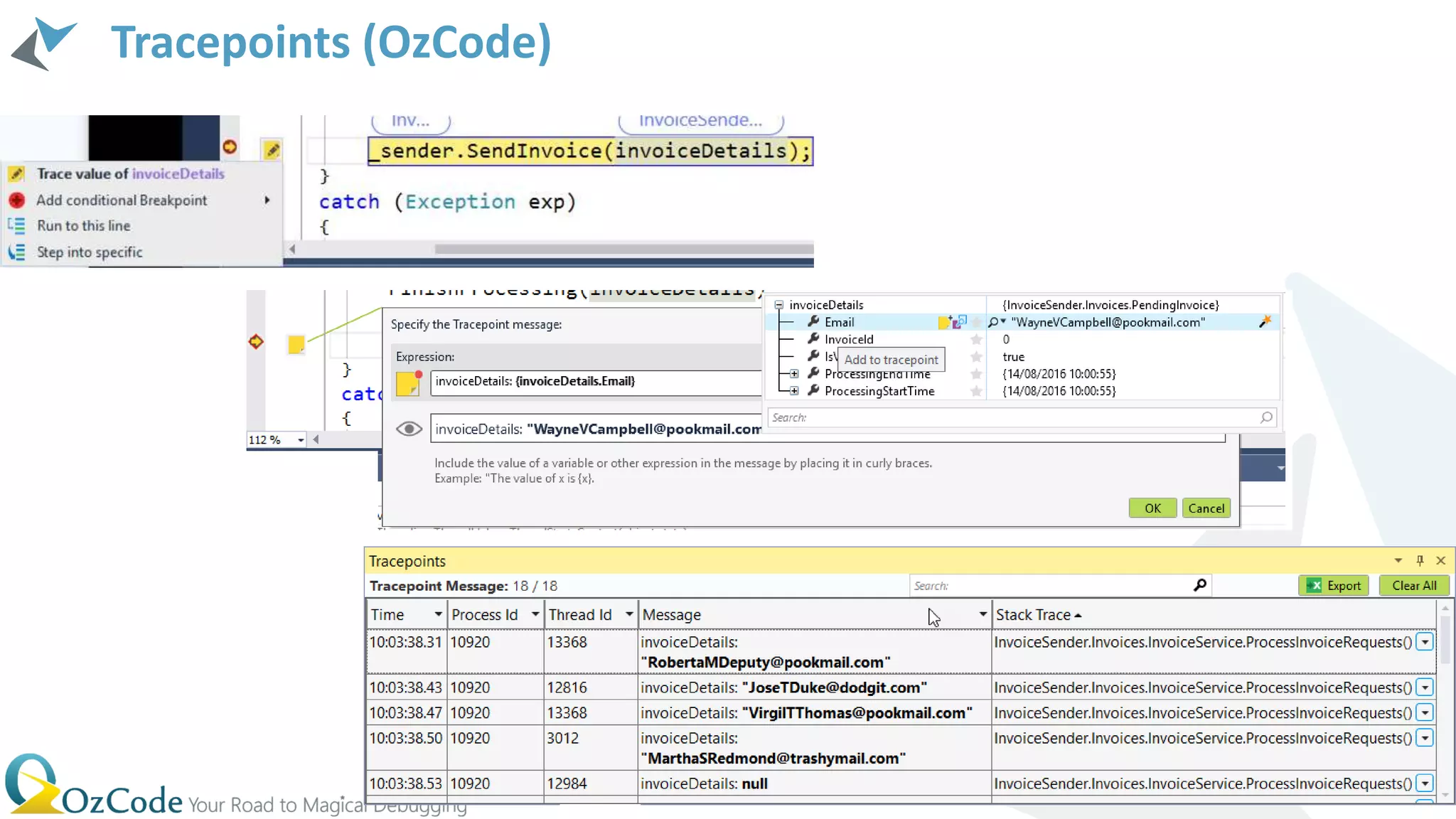Collapse the invoiceDetails tree node
1456x819 pixels.
pyautogui.click(x=779, y=305)
